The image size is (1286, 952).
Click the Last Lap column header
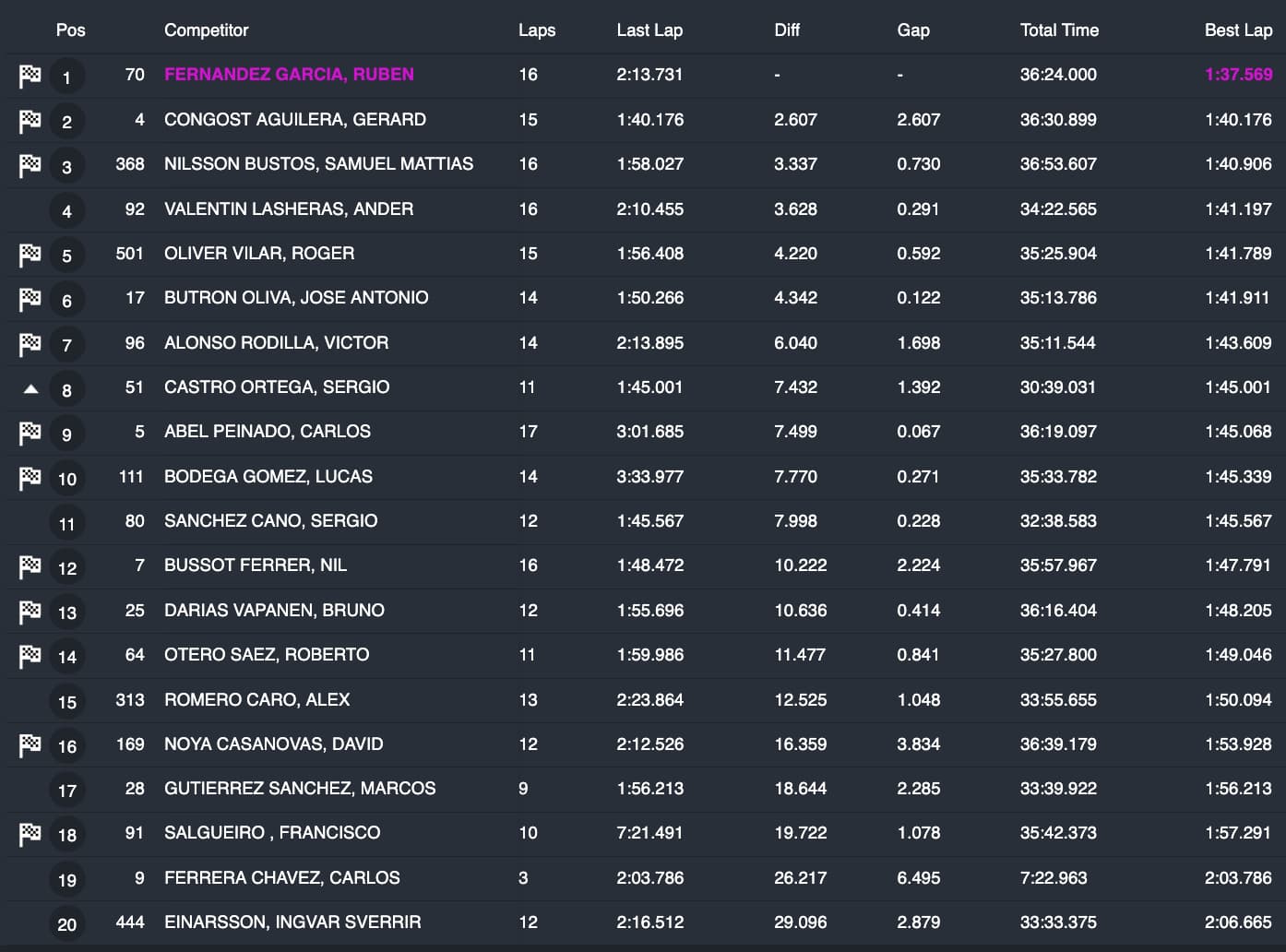click(x=649, y=30)
